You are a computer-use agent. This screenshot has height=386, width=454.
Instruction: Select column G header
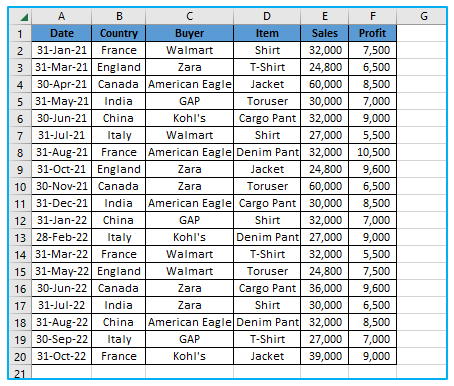point(422,16)
